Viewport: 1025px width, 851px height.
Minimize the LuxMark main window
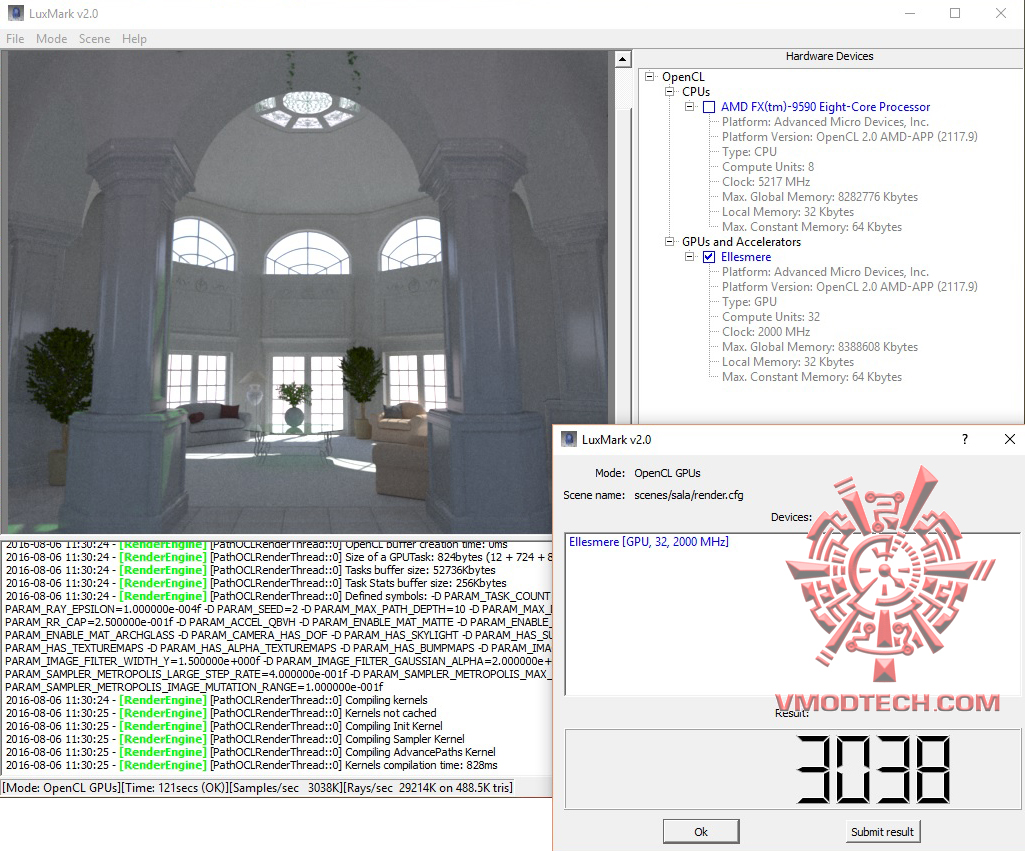(910, 13)
